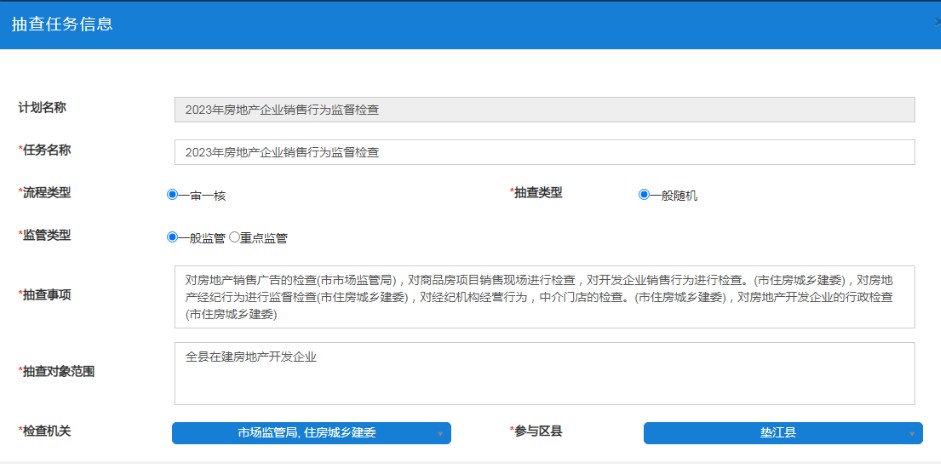Click the 任务名称 input field
This screenshot has width=941, height=464.
(544, 152)
